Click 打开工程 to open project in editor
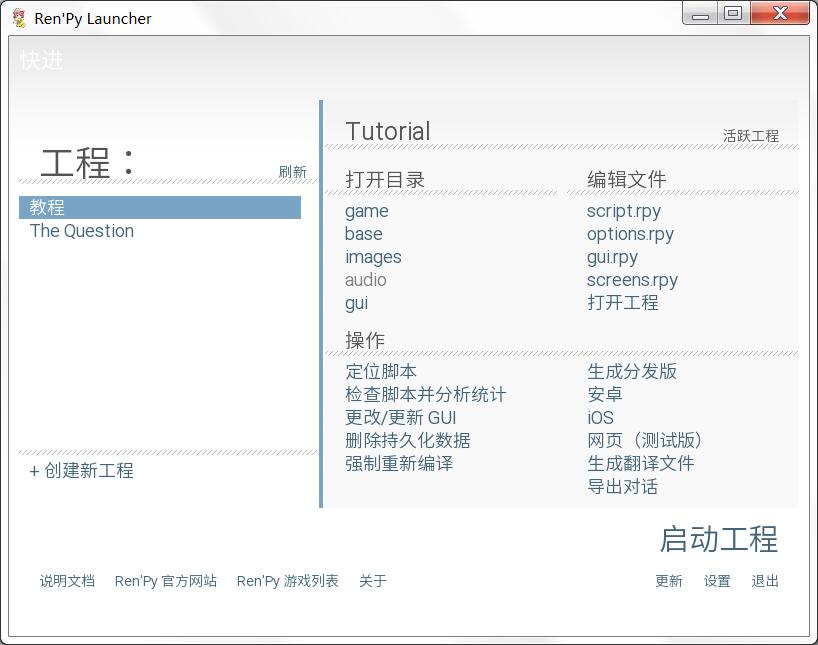 click(622, 303)
